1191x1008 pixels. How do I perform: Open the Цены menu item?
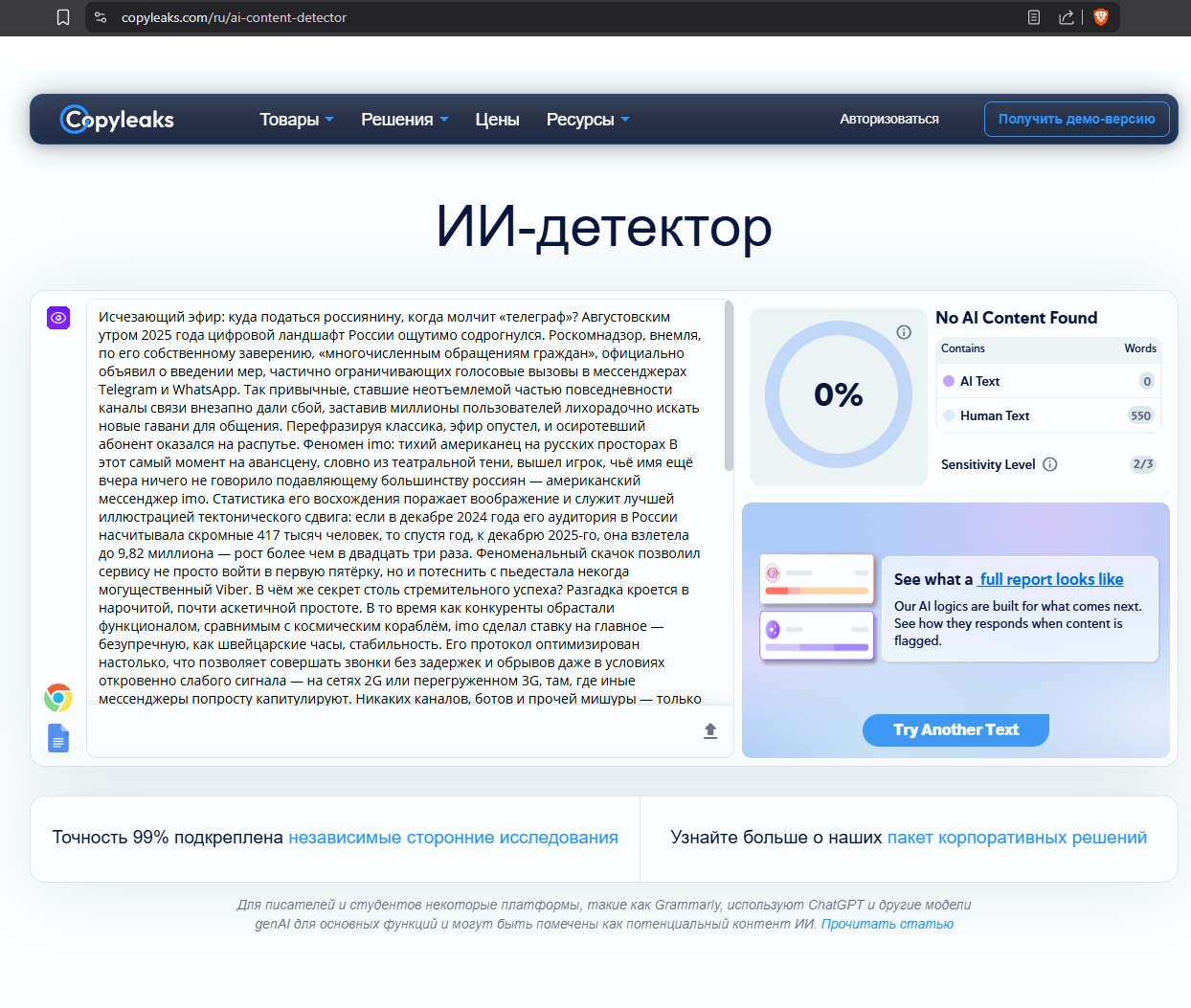coord(497,120)
